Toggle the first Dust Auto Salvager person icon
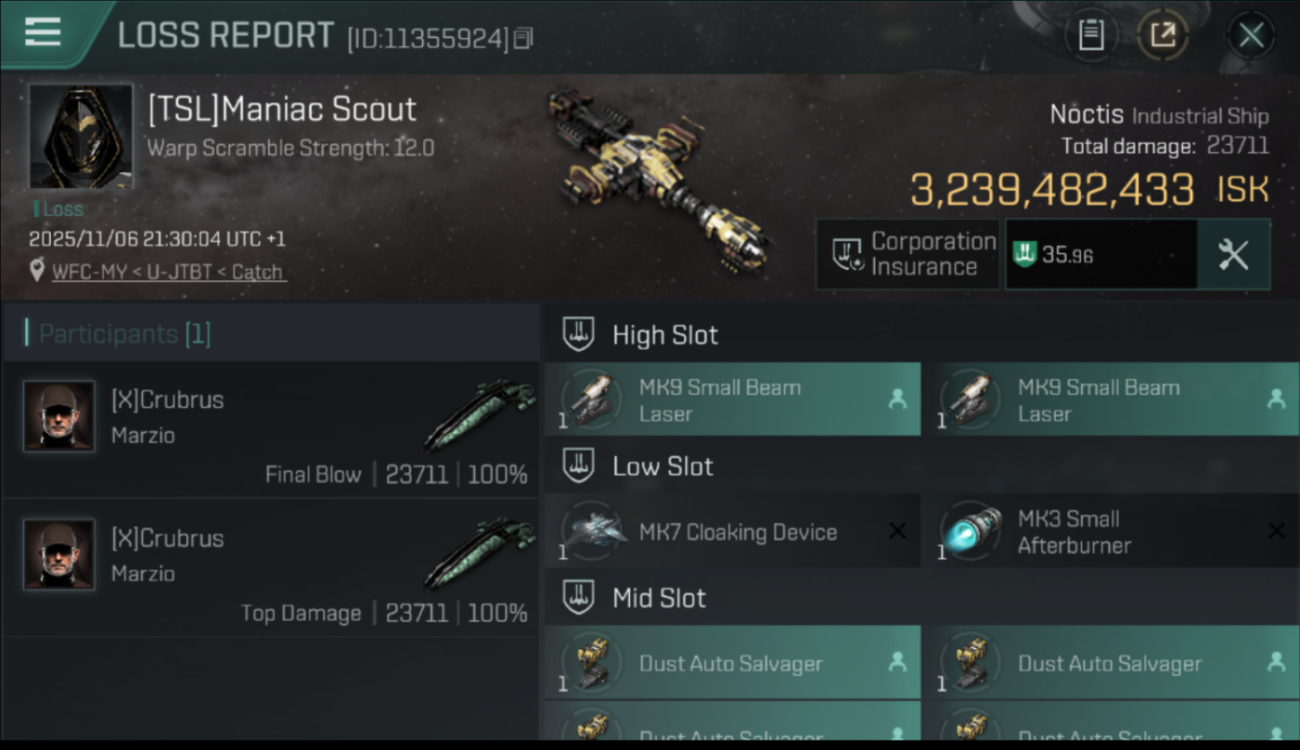Image resolution: width=1300 pixels, height=750 pixels. point(897,662)
